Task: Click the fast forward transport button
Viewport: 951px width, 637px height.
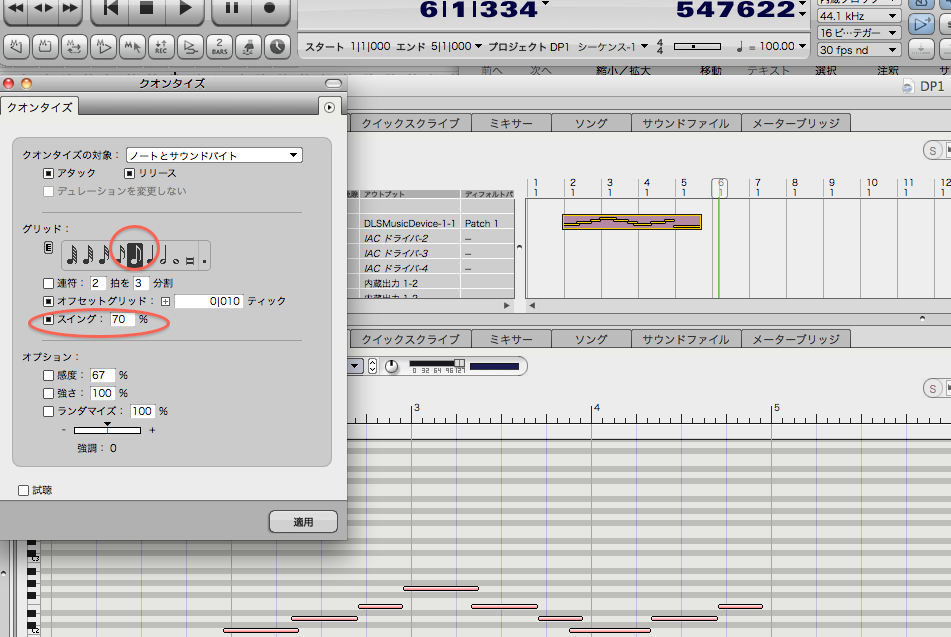Action: click(70, 8)
